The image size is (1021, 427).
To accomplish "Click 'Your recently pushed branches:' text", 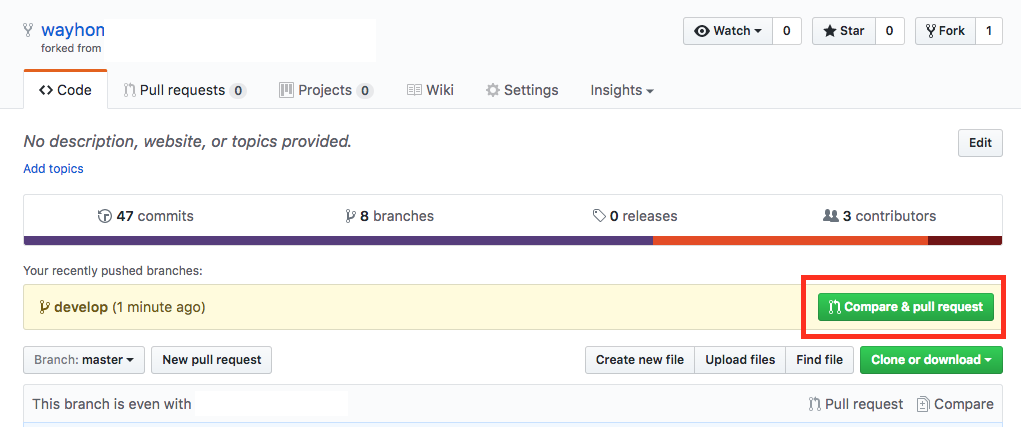I will [x=113, y=270].
